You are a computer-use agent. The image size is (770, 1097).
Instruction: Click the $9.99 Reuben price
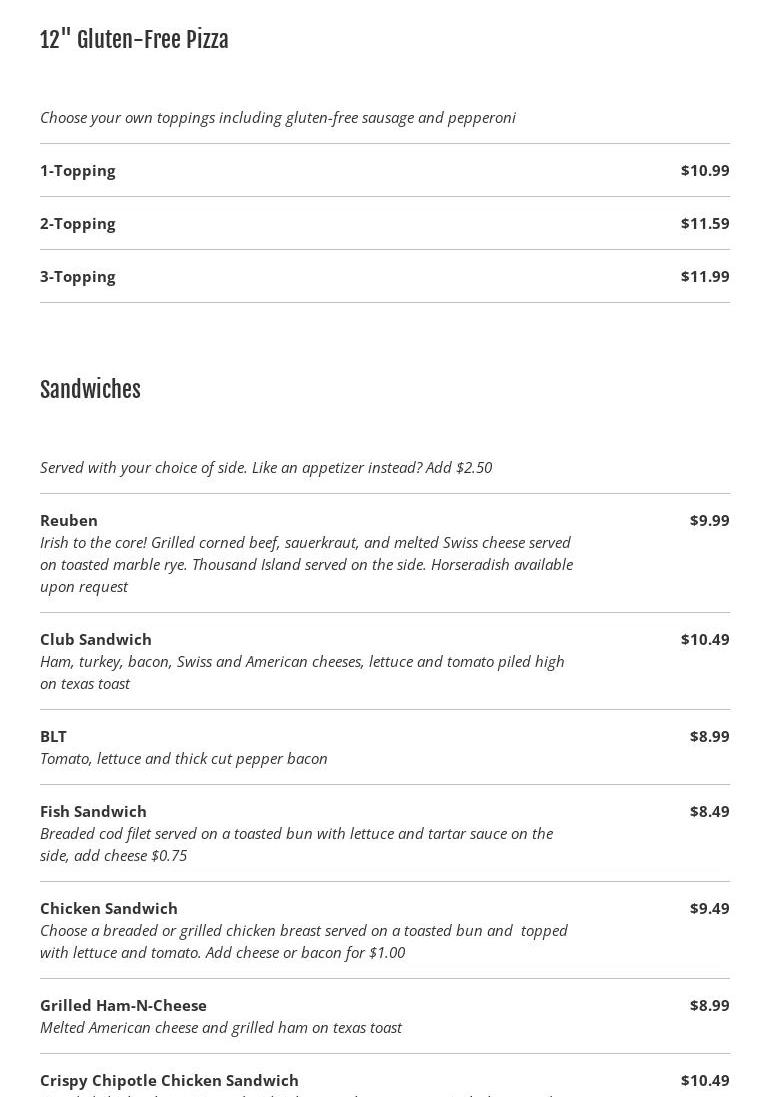coord(709,521)
